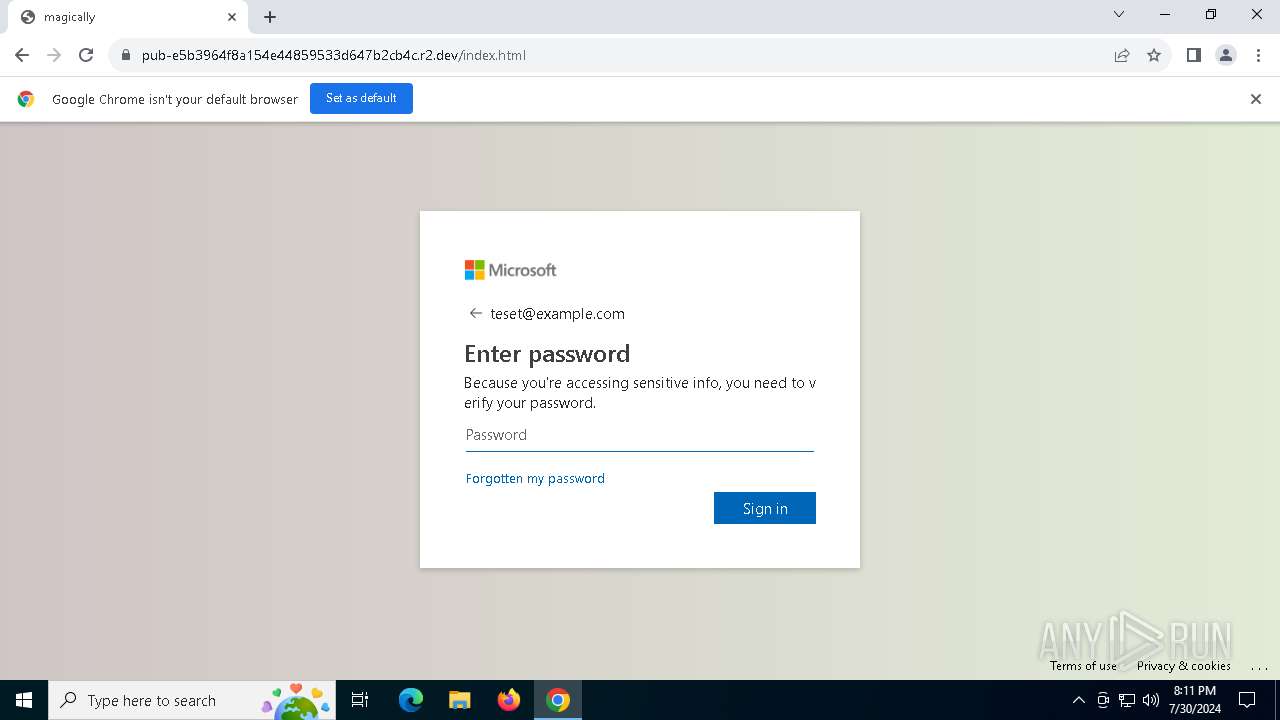Bookmark this page with the star icon
The height and width of the screenshot is (720, 1280).
(x=1154, y=55)
